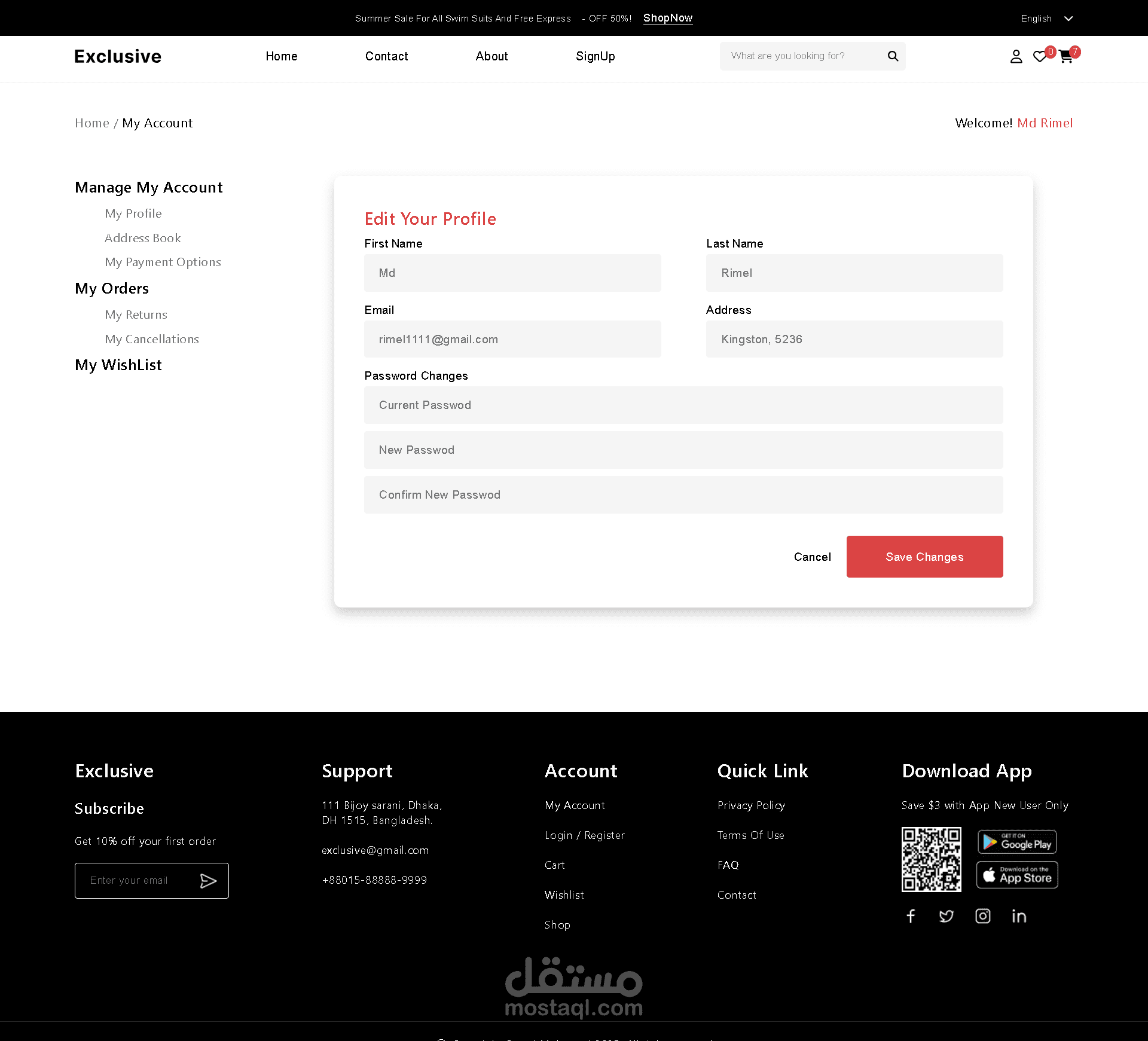This screenshot has width=1148, height=1041.
Task: Open the user account icon
Action: 1016,57
